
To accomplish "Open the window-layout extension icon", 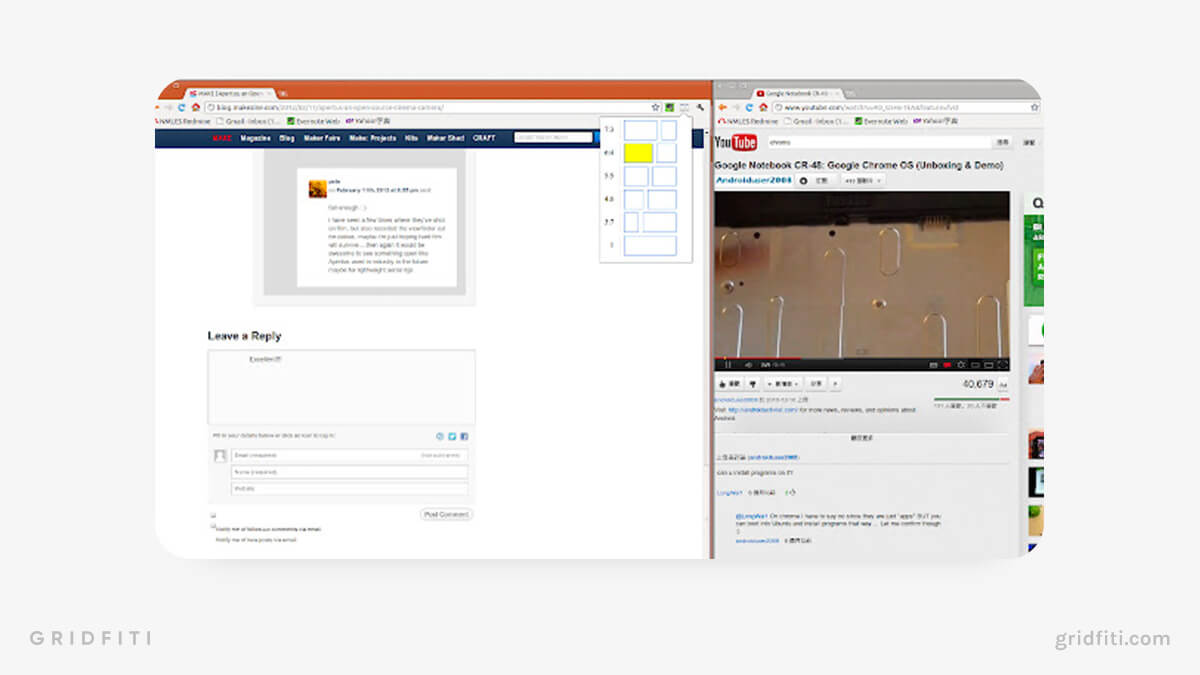I will (x=684, y=107).
